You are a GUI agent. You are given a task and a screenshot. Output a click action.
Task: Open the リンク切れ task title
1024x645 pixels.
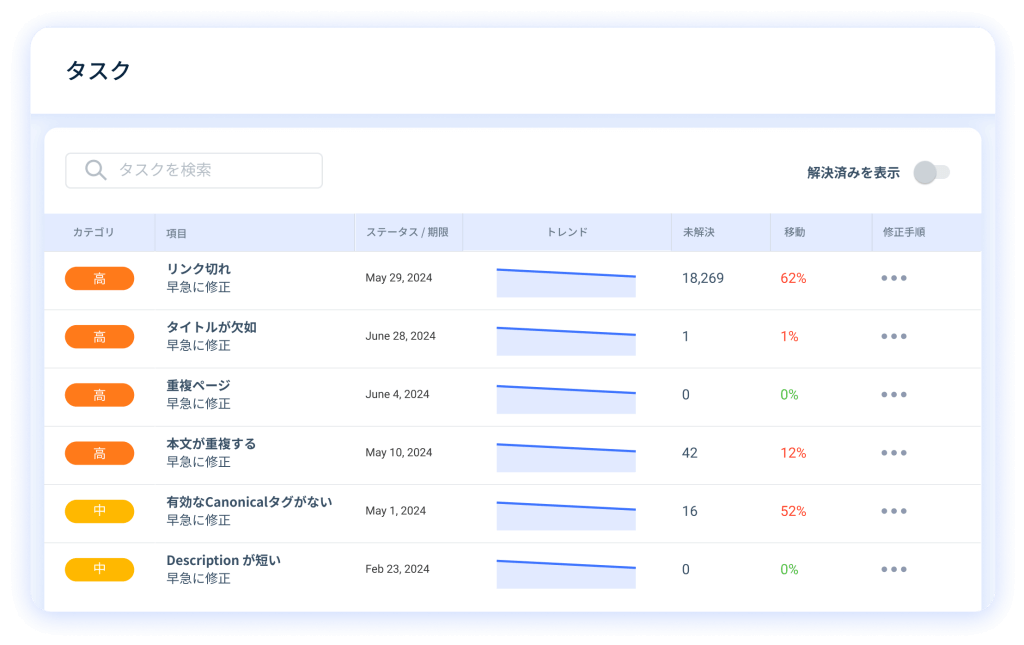198,269
